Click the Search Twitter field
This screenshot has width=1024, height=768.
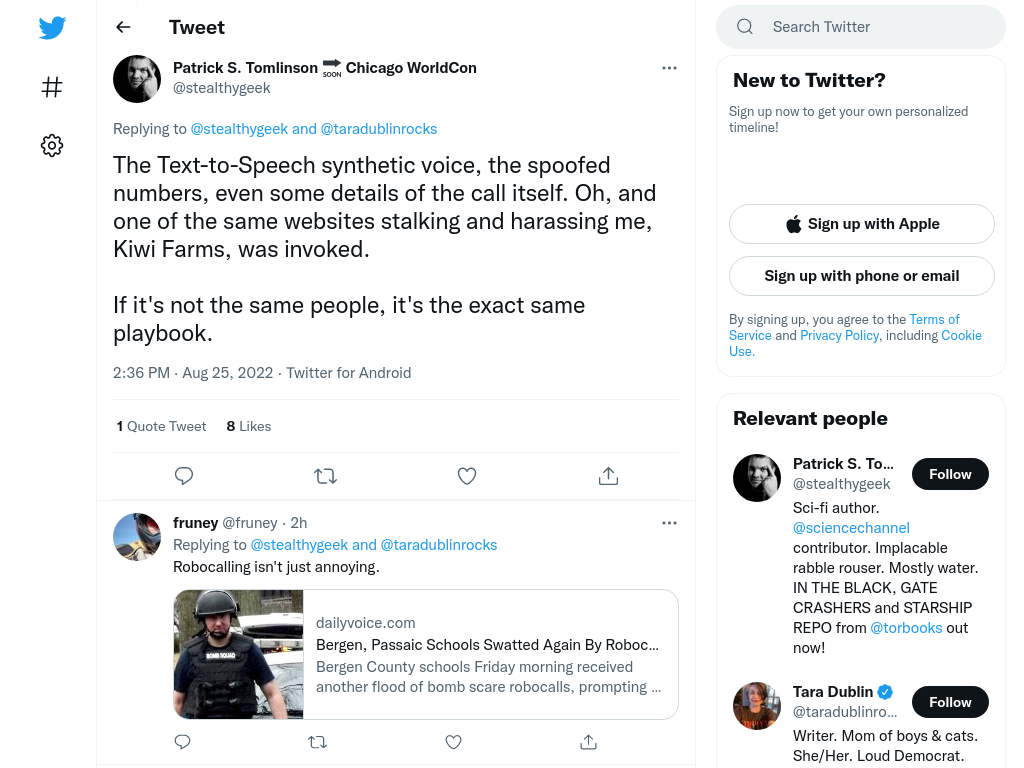point(861,27)
